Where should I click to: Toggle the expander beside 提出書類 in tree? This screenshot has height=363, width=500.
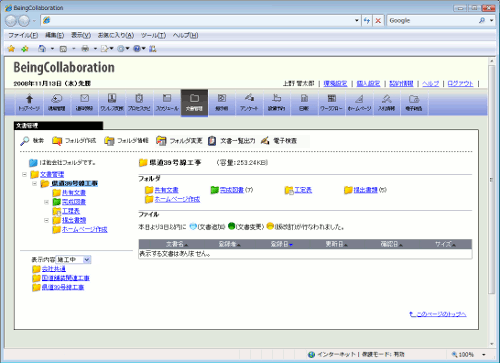[46, 220]
